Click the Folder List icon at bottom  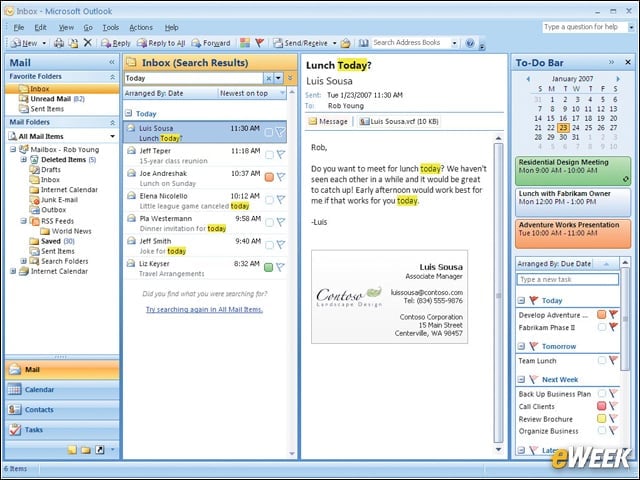[86, 450]
